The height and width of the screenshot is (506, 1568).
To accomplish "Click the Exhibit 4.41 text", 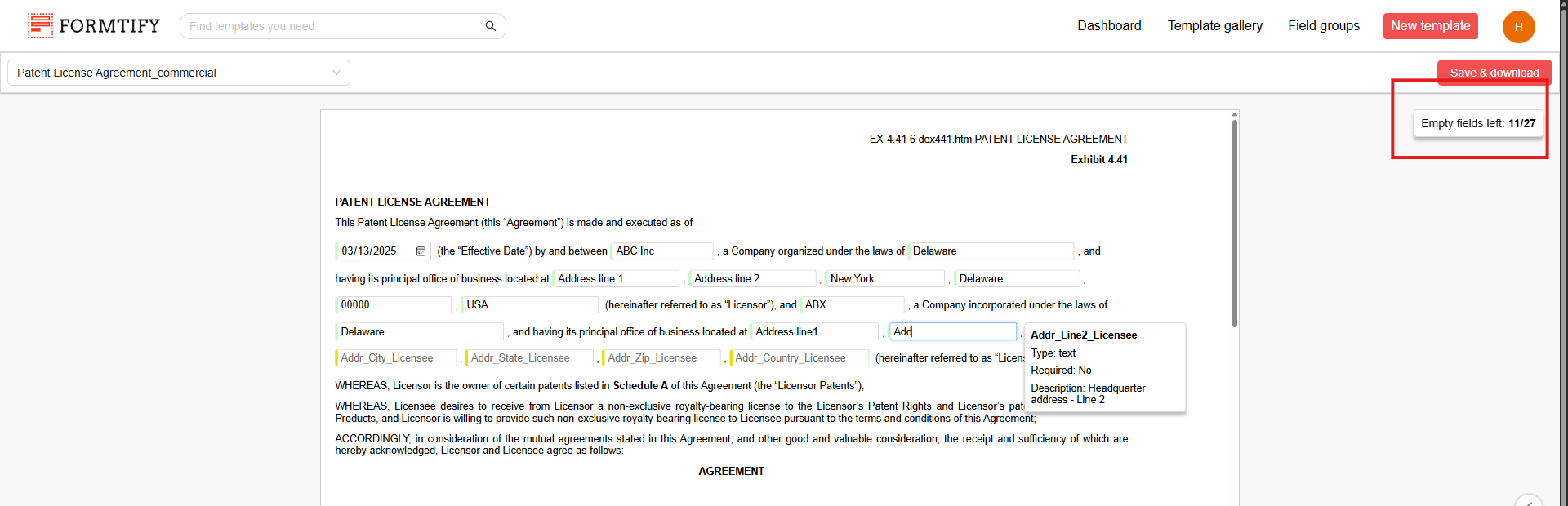I will (1099, 160).
